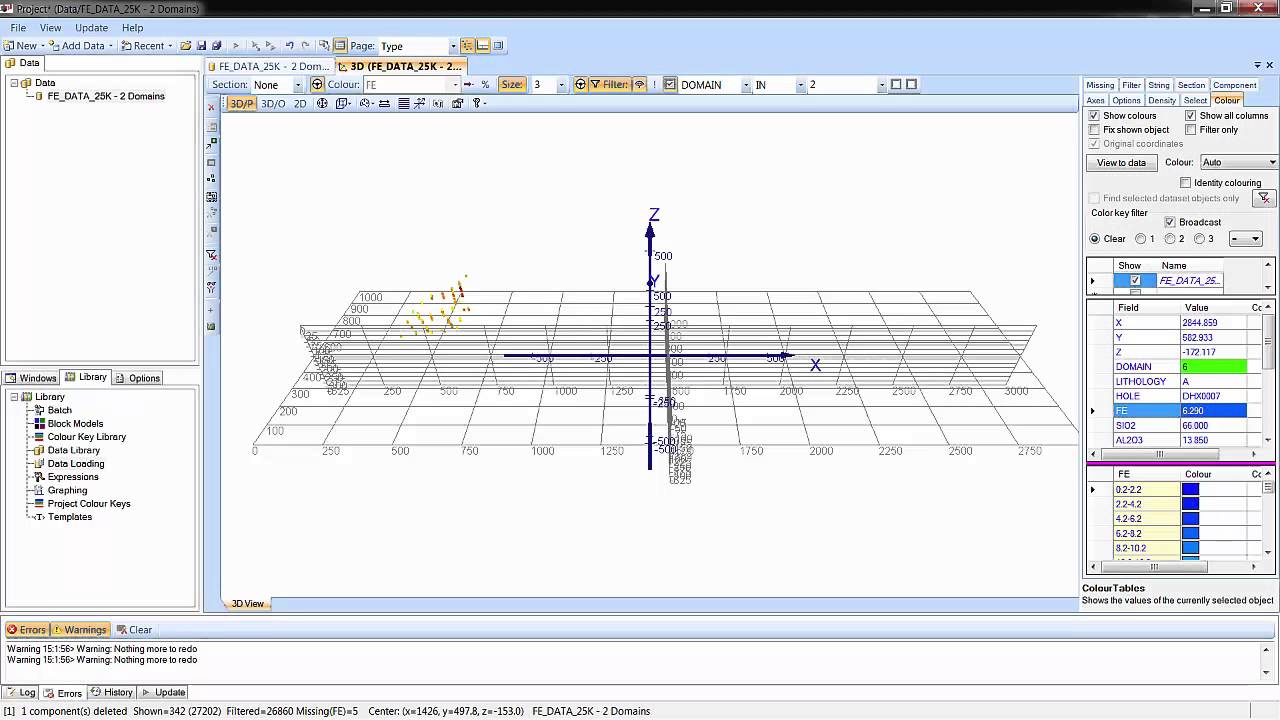Select color key filter radio 1
This screenshot has height=720, width=1280.
1141,239
